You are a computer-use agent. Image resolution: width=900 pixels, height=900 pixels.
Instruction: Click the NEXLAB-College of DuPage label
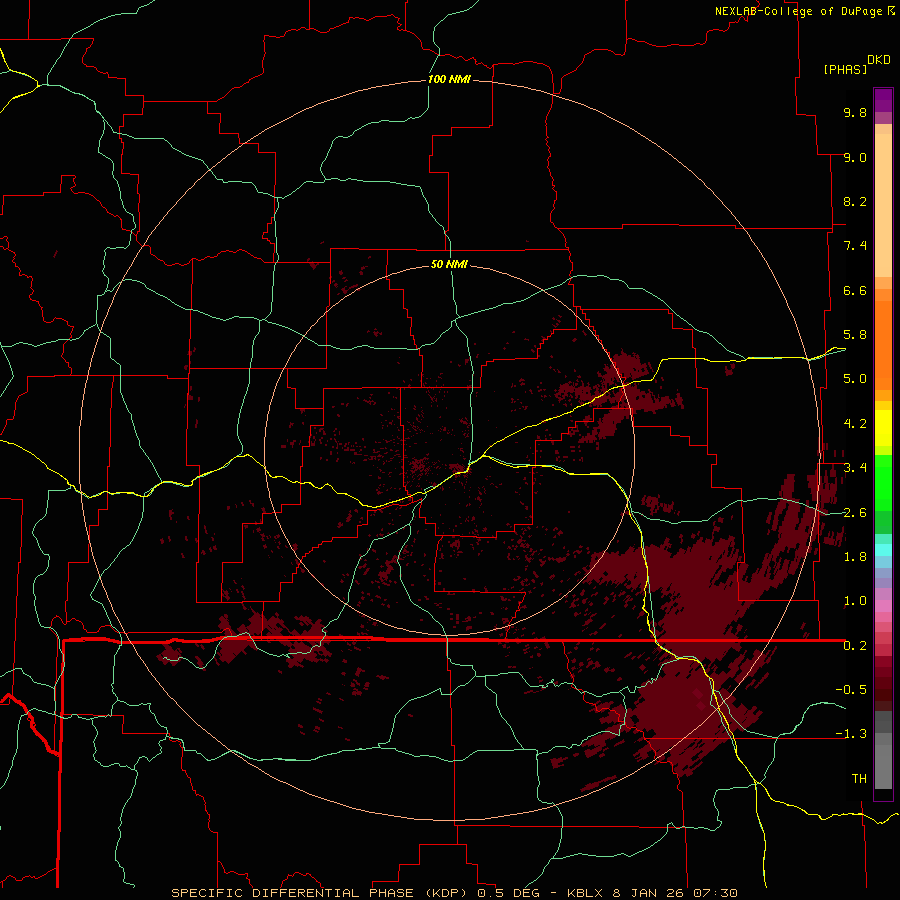pyautogui.click(x=798, y=11)
